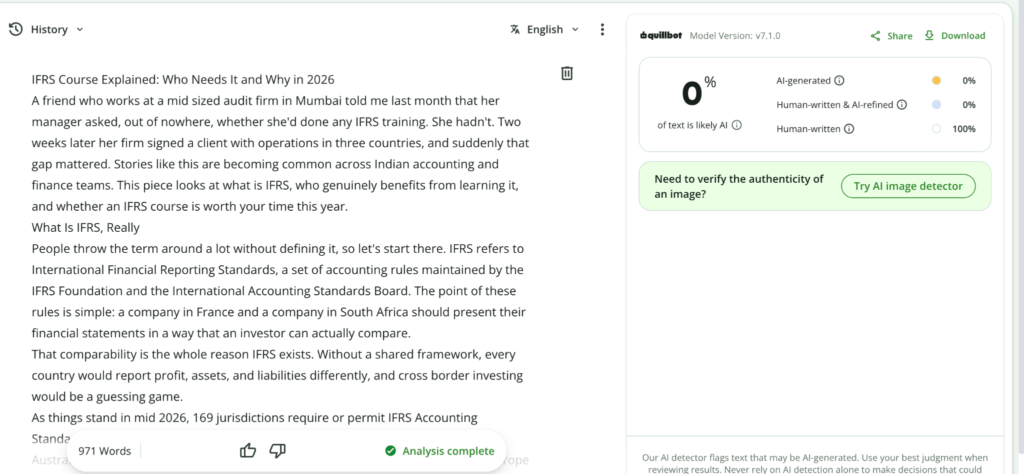Click the Share icon
1024x474 pixels.
876,36
